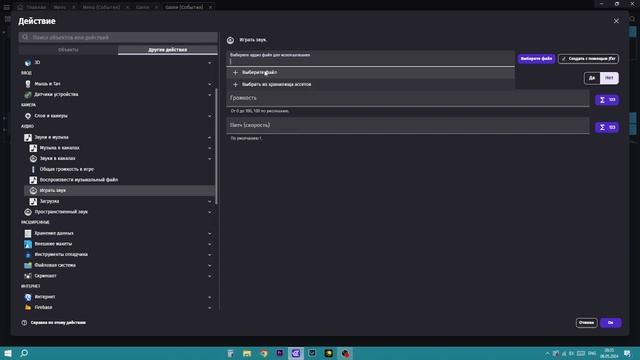Click the Загрузка music icon

point(33,201)
